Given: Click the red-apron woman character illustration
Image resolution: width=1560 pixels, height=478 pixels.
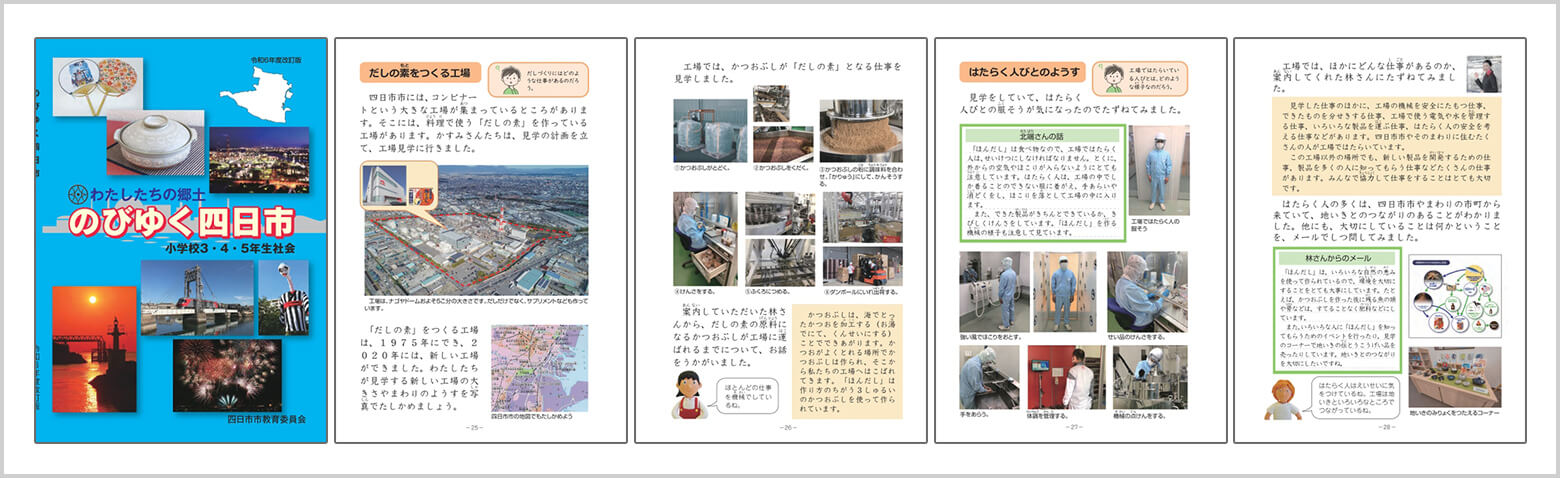Looking at the screenshot, I should tap(688, 395).
